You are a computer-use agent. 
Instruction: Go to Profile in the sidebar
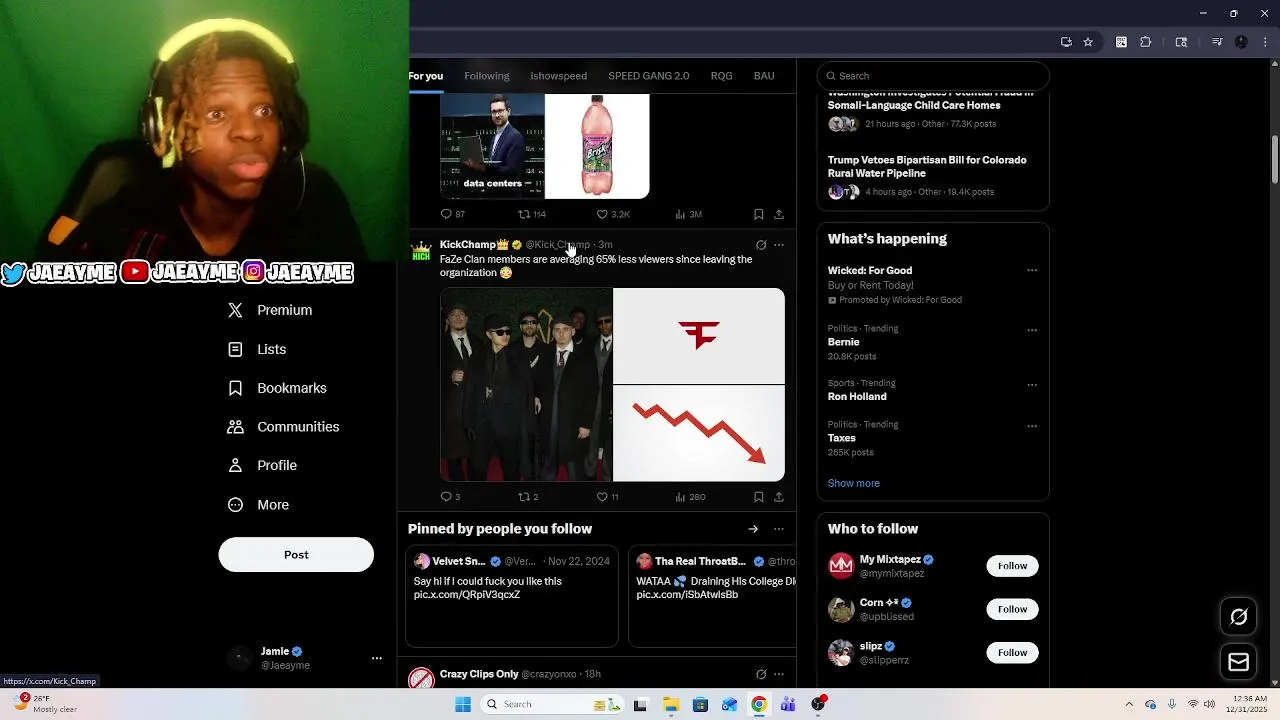262,466
